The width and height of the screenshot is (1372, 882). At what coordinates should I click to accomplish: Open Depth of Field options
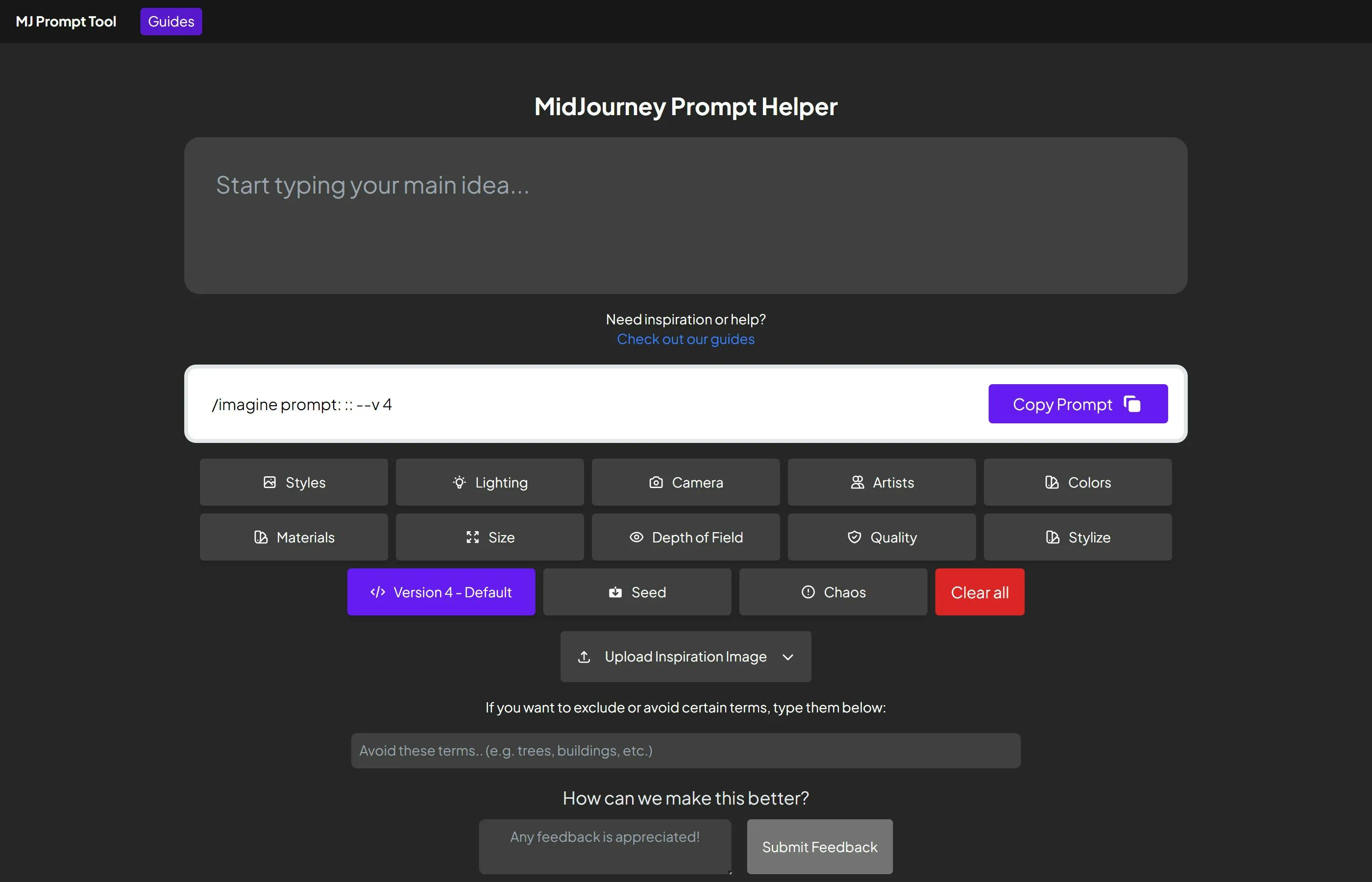tap(686, 537)
